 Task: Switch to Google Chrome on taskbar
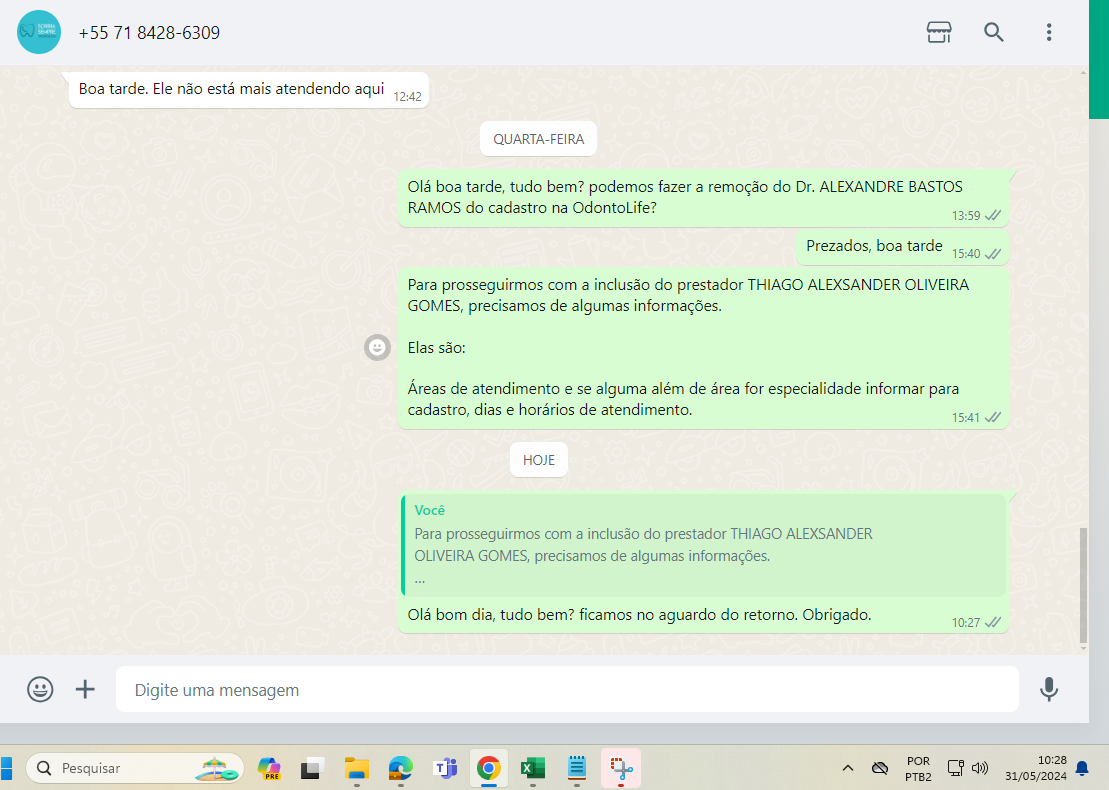(x=489, y=768)
